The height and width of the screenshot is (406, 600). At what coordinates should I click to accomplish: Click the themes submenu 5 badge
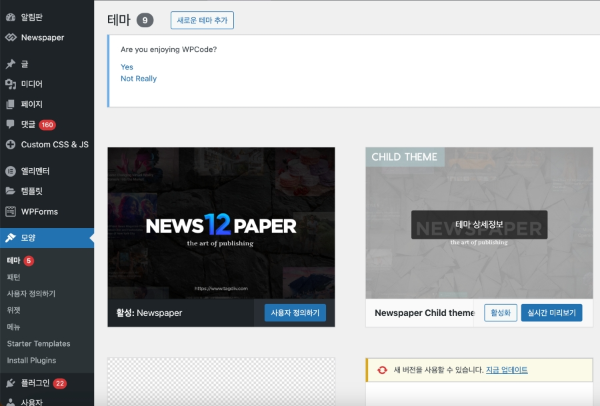(x=29, y=261)
